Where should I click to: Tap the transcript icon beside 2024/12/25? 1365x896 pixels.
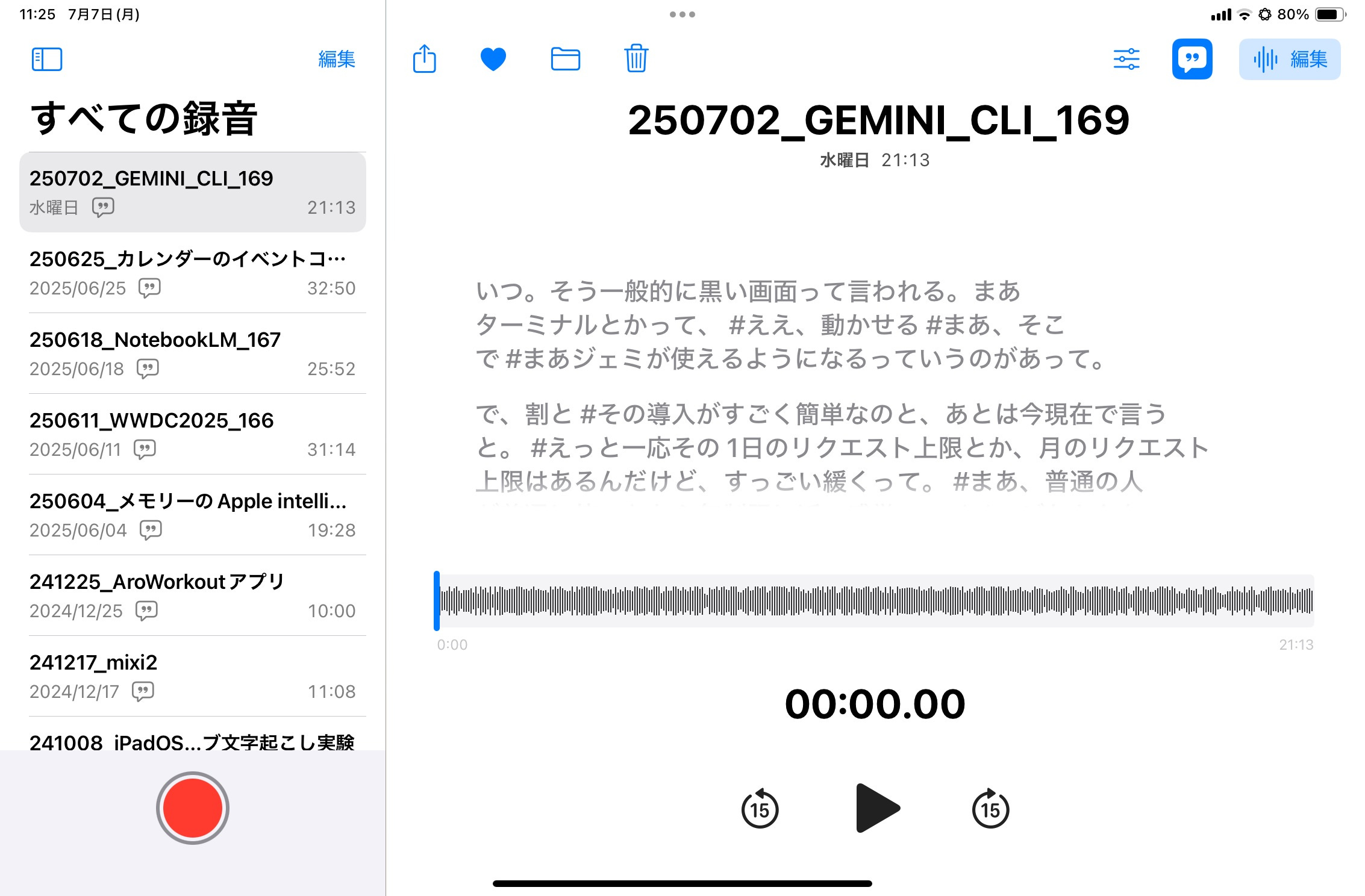146,611
